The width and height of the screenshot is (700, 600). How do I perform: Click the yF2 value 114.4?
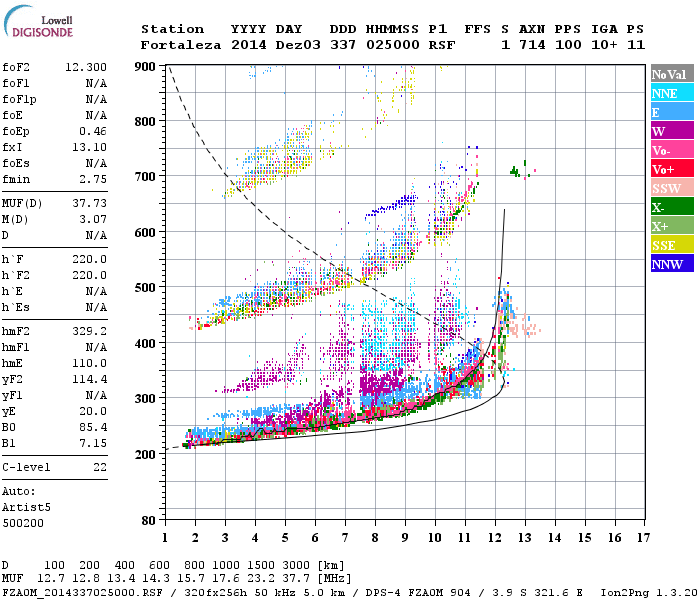[90, 379]
